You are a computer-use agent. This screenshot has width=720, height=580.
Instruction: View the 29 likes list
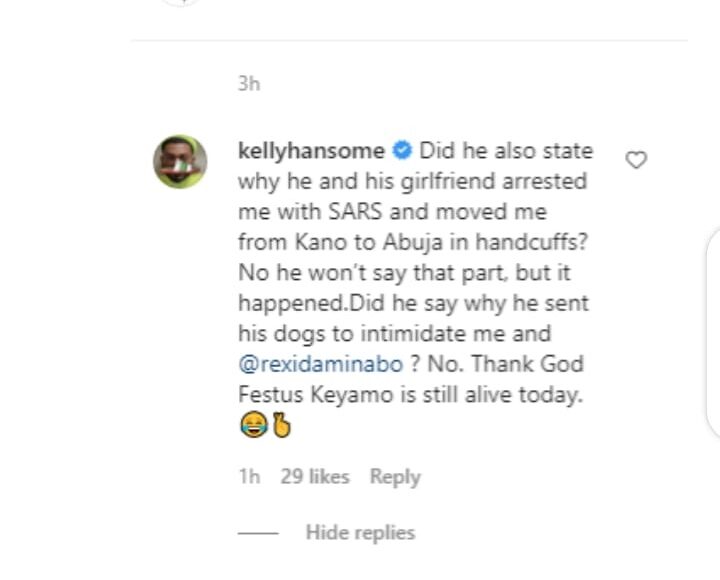315,477
